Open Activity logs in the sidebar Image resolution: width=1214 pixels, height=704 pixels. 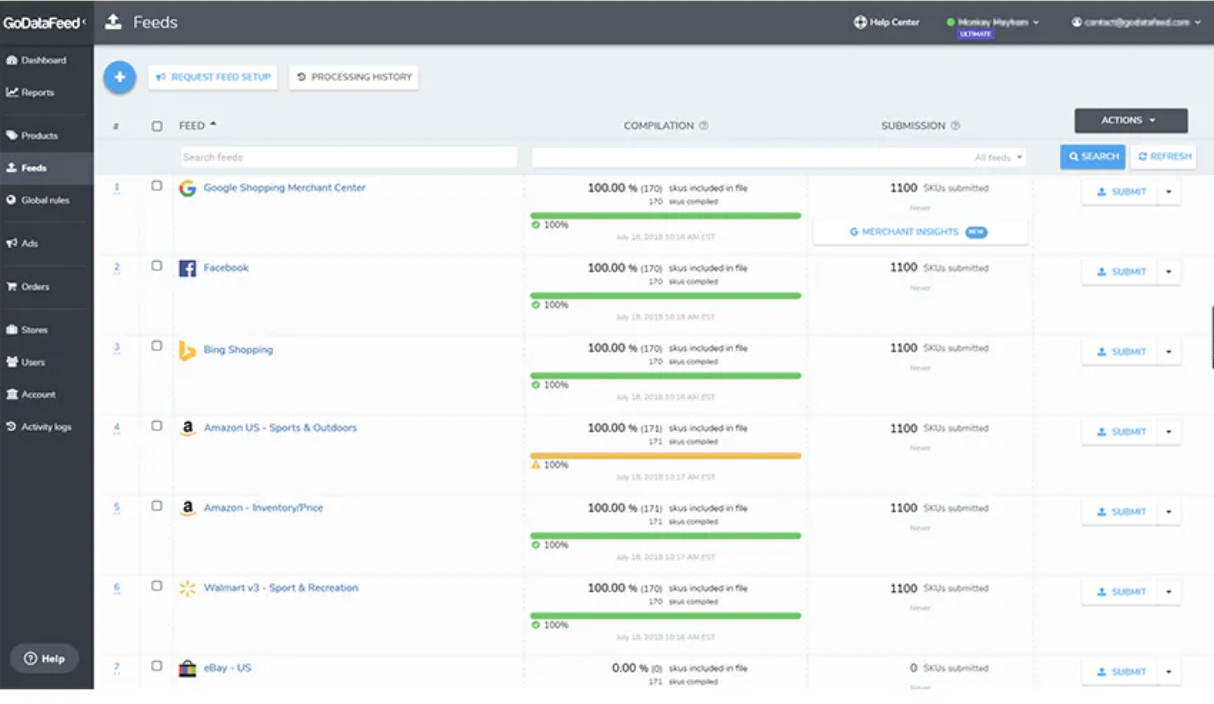pyautogui.click(x=39, y=426)
